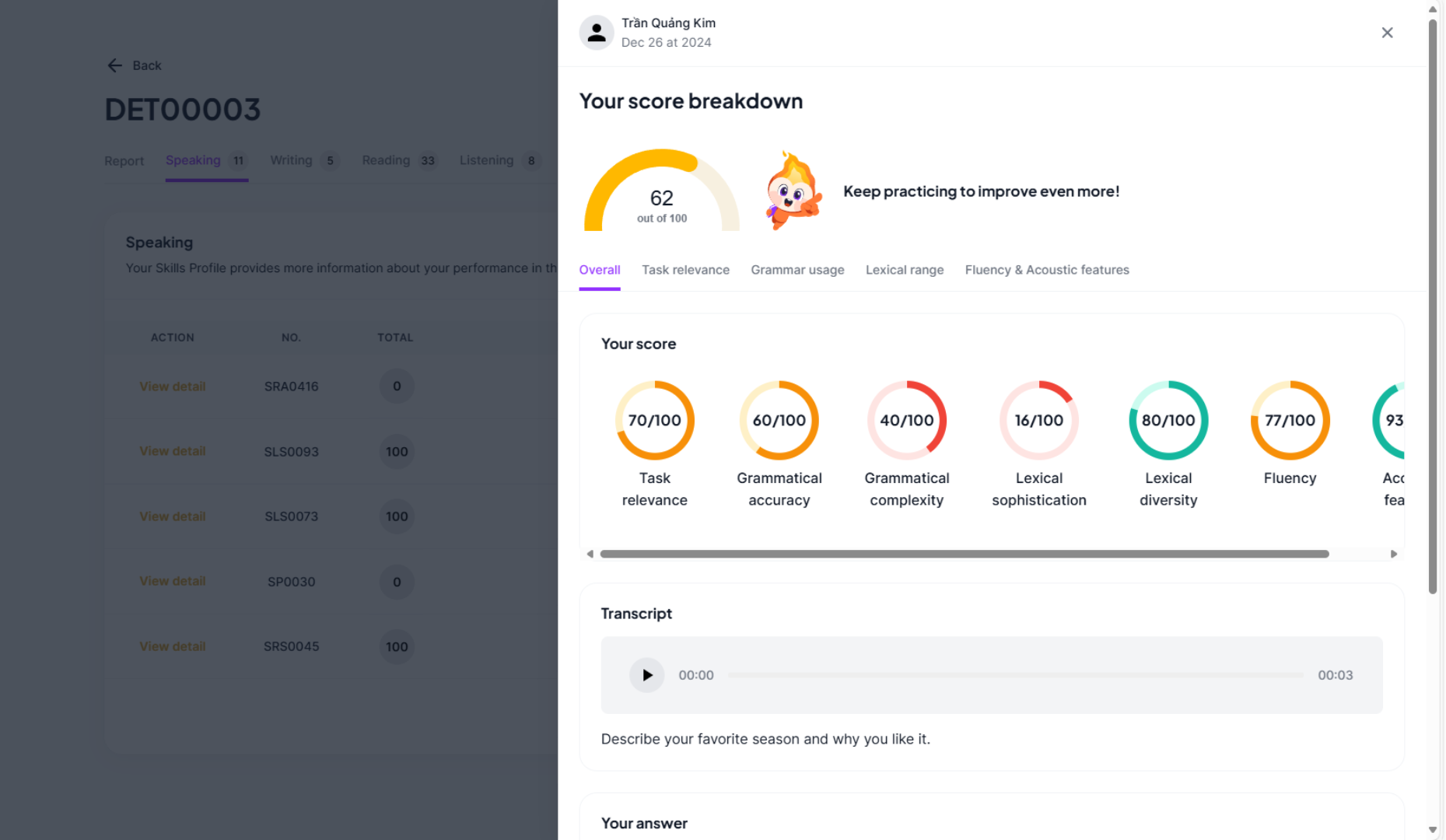This screenshot has width=1446, height=840.
Task: View detail for SP0030
Action: point(173,581)
